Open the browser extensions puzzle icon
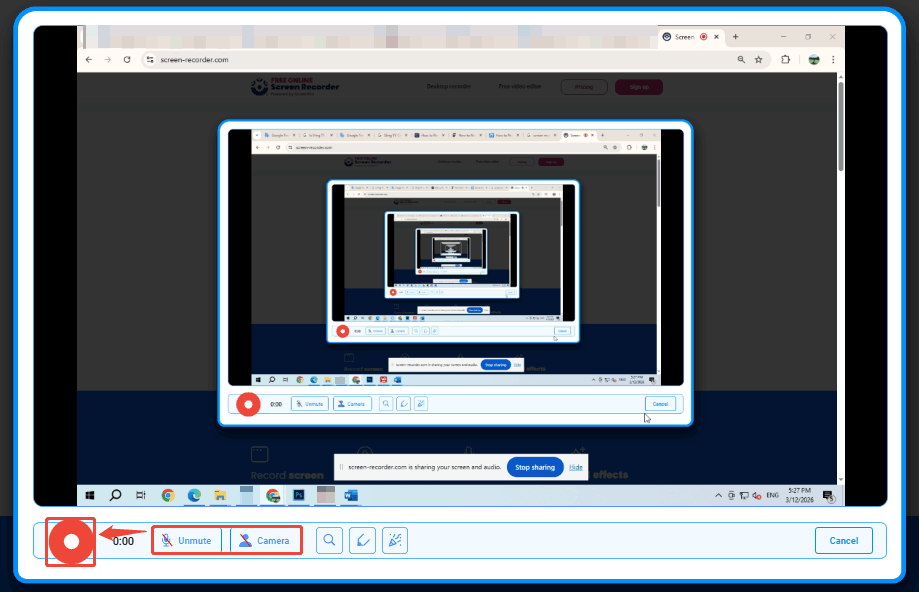The height and width of the screenshot is (592, 919). pos(785,59)
